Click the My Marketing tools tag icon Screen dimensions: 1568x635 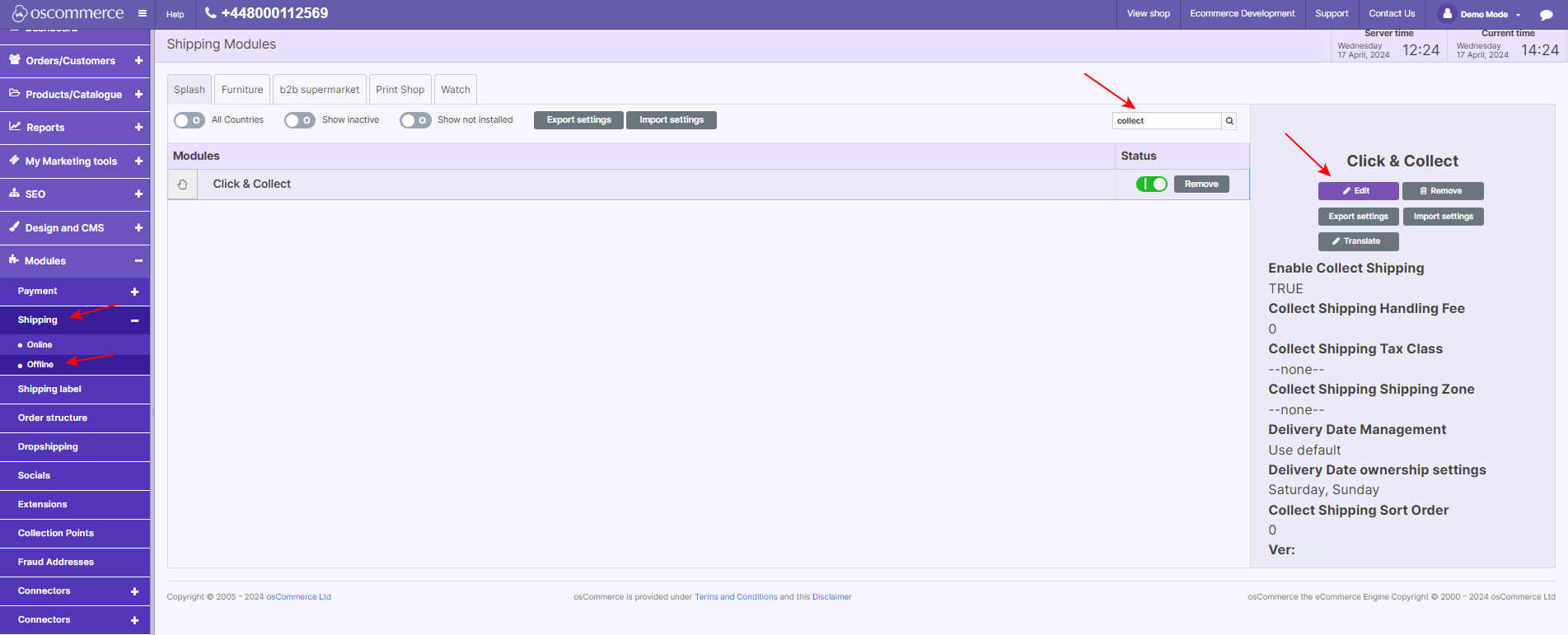(x=15, y=160)
